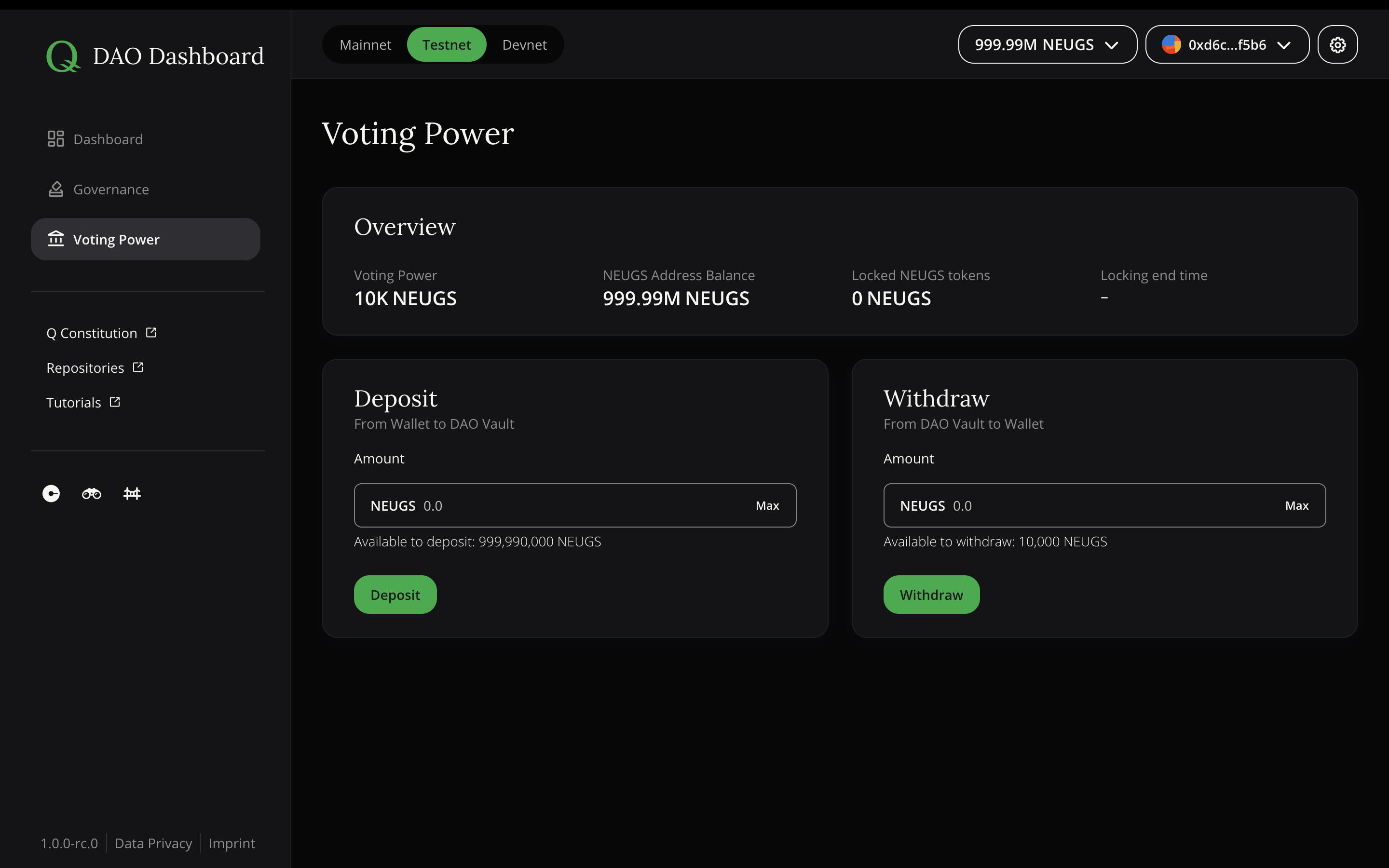
Task: Select Testnet toggle button
Action: coord(447,44)
